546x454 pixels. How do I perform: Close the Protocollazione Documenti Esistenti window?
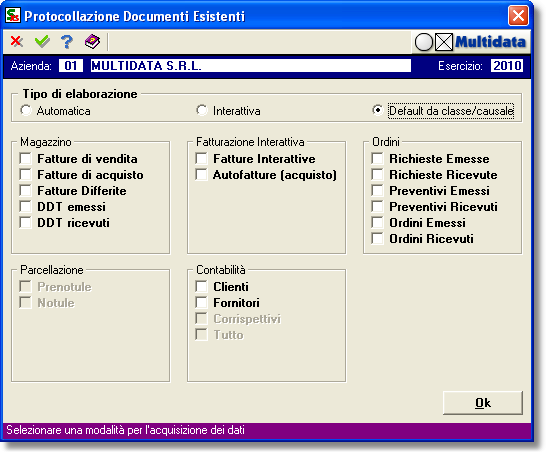coord(518,16)
